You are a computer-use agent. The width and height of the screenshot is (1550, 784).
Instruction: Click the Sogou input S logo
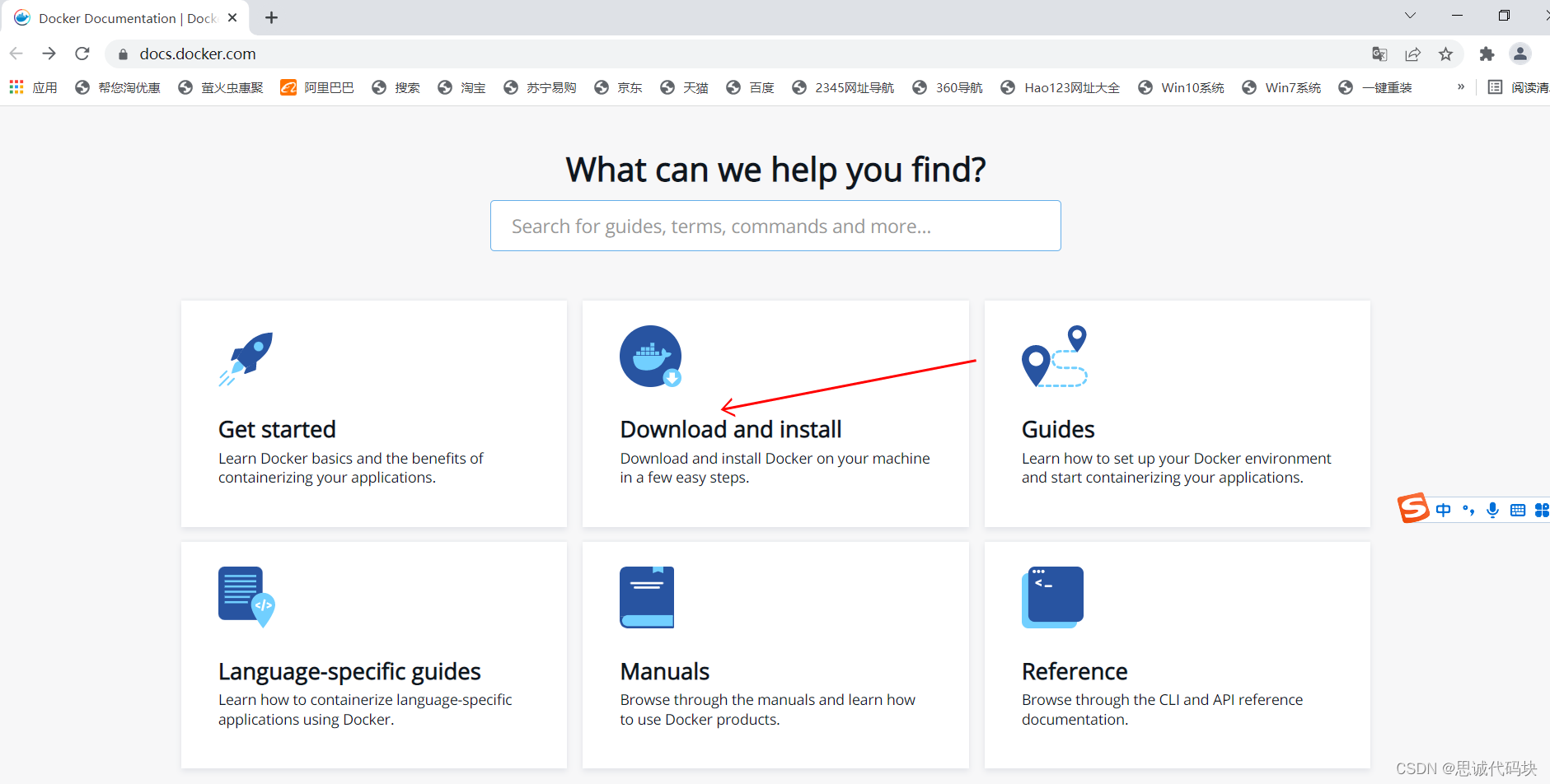tap(1413, 508)
